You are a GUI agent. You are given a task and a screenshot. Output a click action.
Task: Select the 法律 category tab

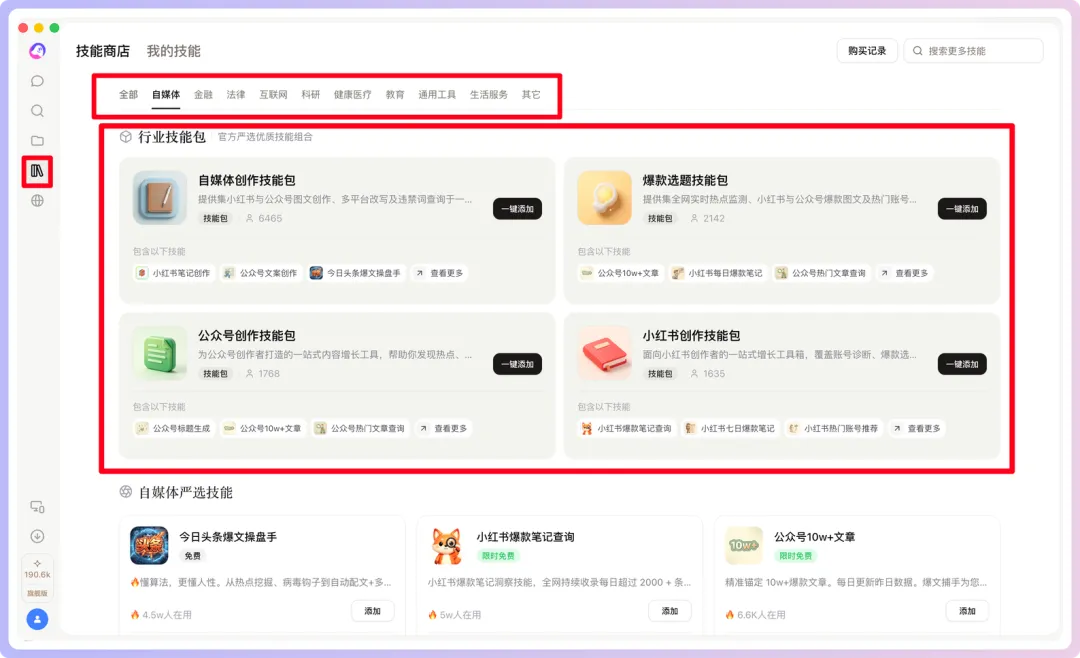coord(236,95)
